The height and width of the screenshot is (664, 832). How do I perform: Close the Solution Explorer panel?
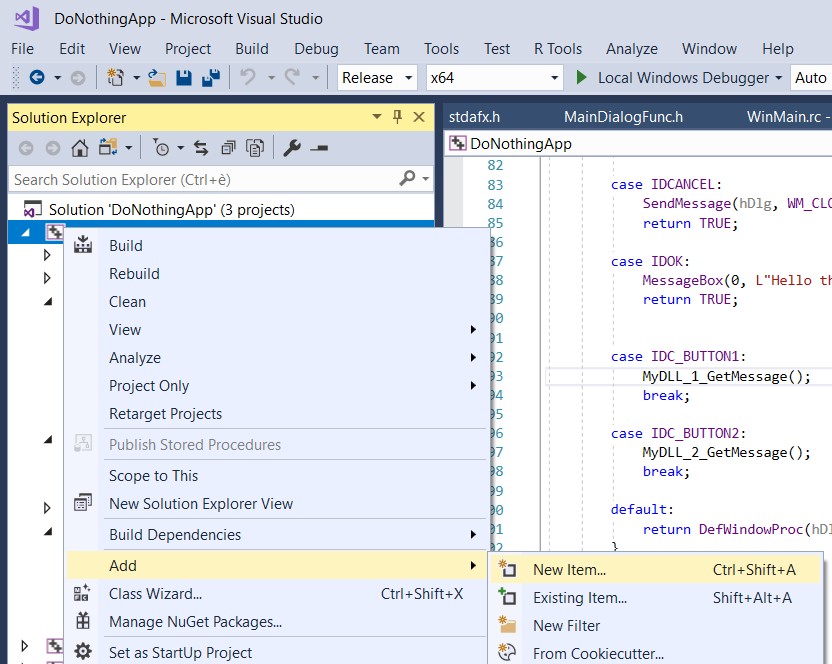[x=419, y=117]
